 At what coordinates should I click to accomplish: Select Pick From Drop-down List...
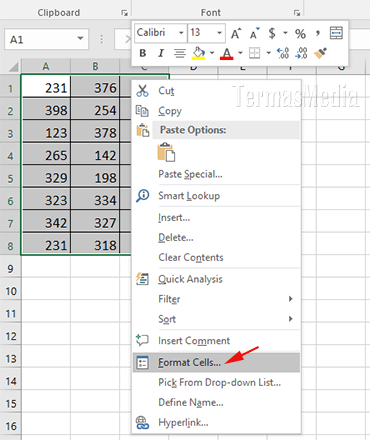pos(217,382)
